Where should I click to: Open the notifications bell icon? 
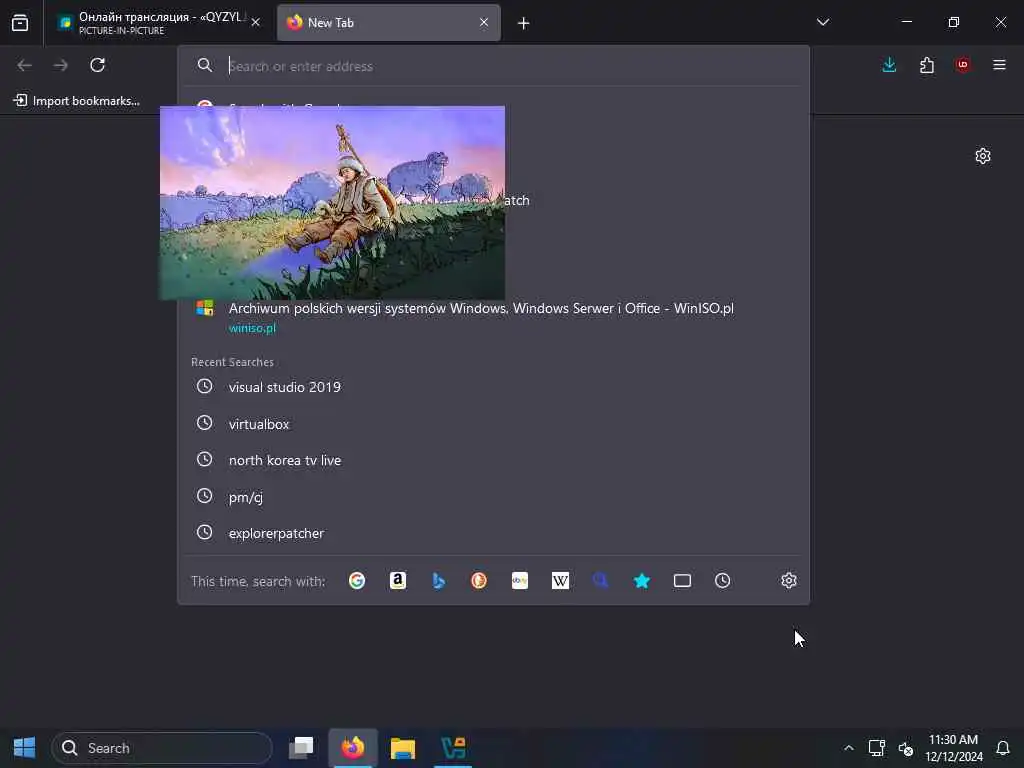(1002, 748)
